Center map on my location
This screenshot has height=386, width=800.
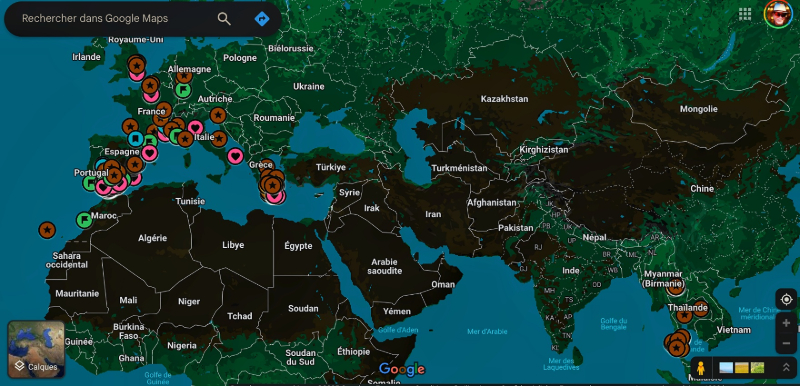click(x=786, y=299)
